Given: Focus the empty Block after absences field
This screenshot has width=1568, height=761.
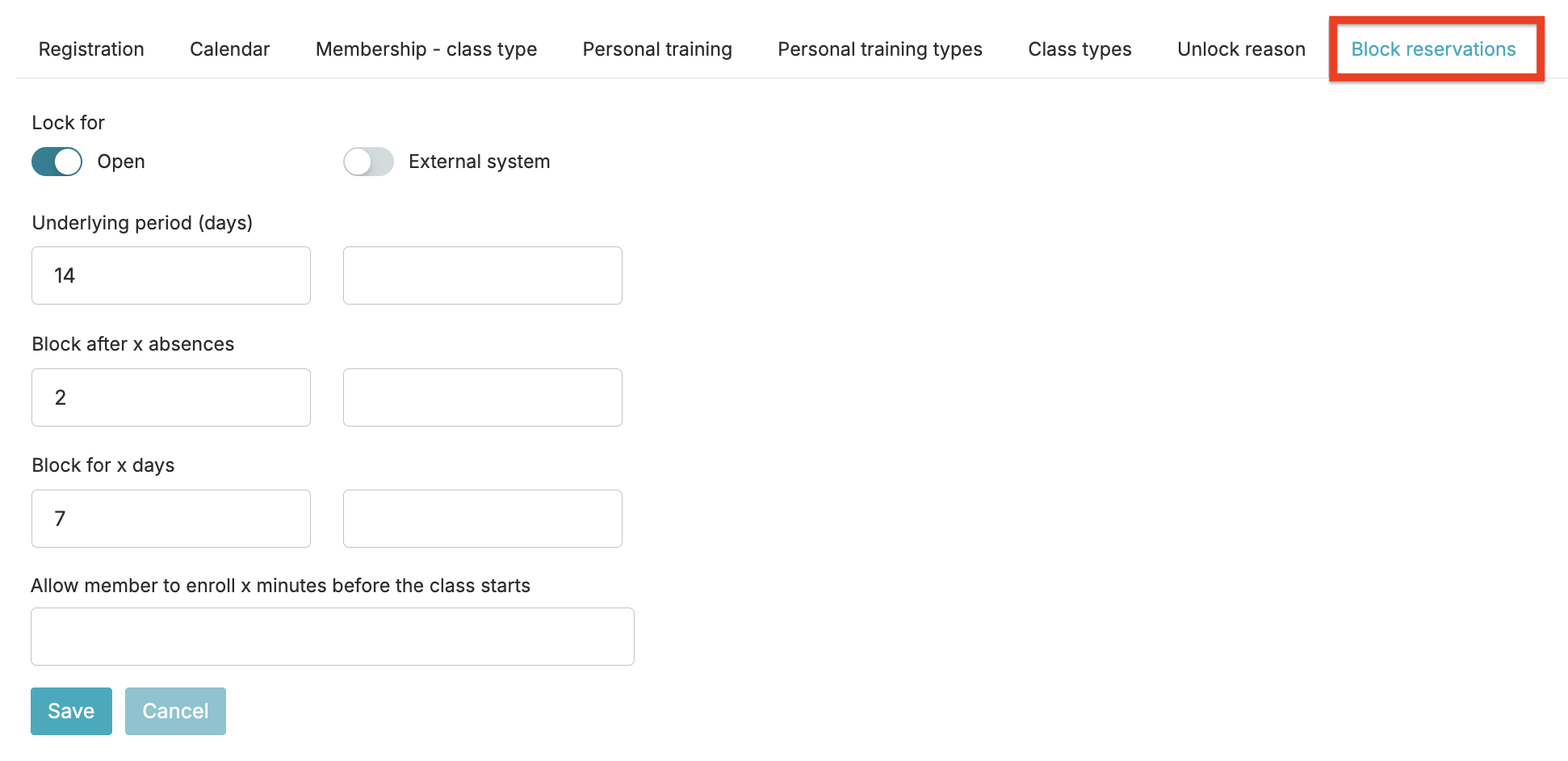Looking at the screenshot, I should (483, 397).
